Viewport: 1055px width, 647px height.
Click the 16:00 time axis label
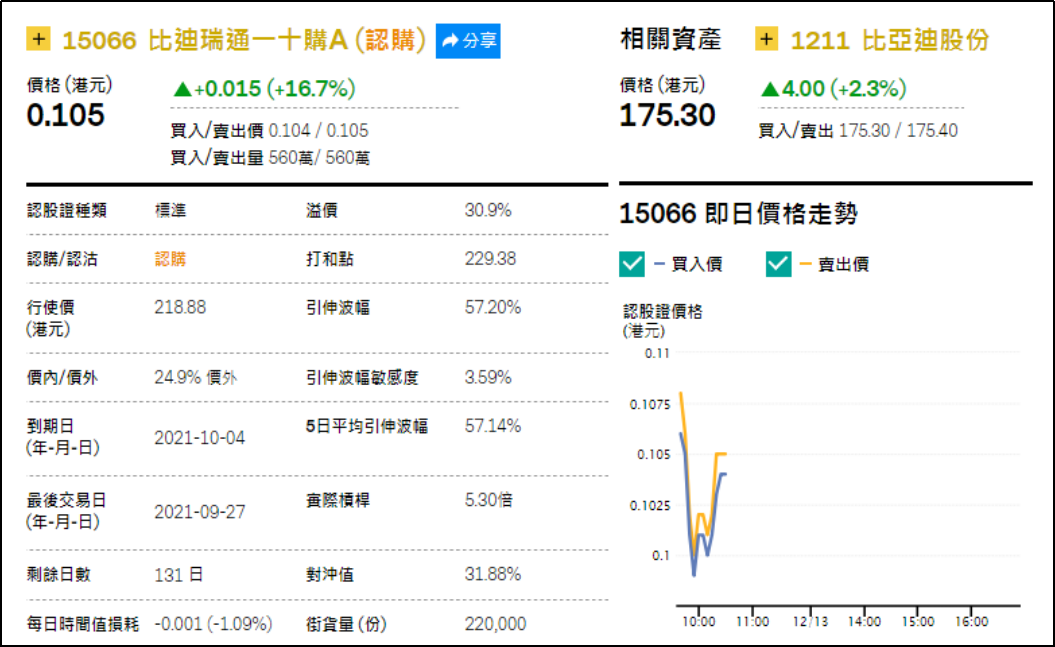(972, 621)
